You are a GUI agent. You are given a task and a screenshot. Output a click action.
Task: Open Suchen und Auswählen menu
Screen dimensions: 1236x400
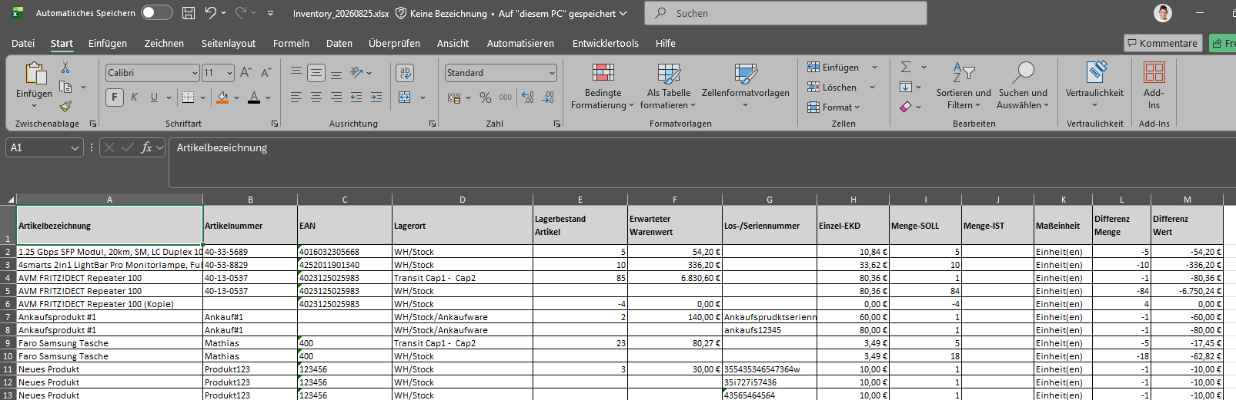click(x=1022, y=86)
